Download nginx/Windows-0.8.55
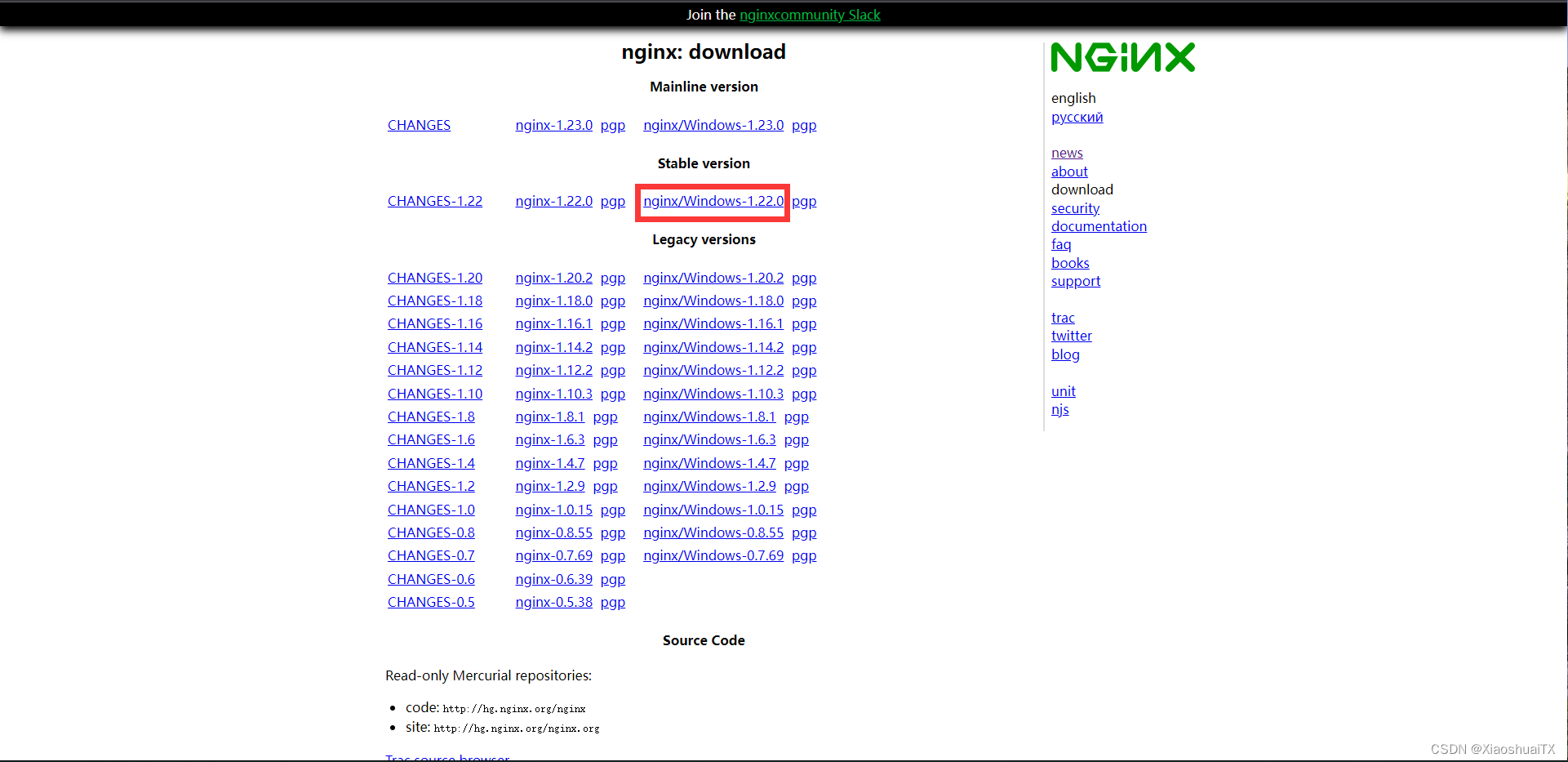Screen dimensions: 1568x762 pos(713,533)
